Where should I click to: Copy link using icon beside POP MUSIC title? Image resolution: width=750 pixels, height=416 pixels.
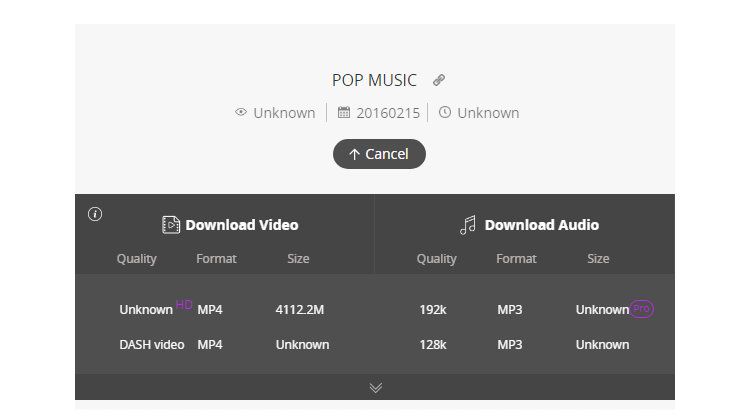click(439, 80)
